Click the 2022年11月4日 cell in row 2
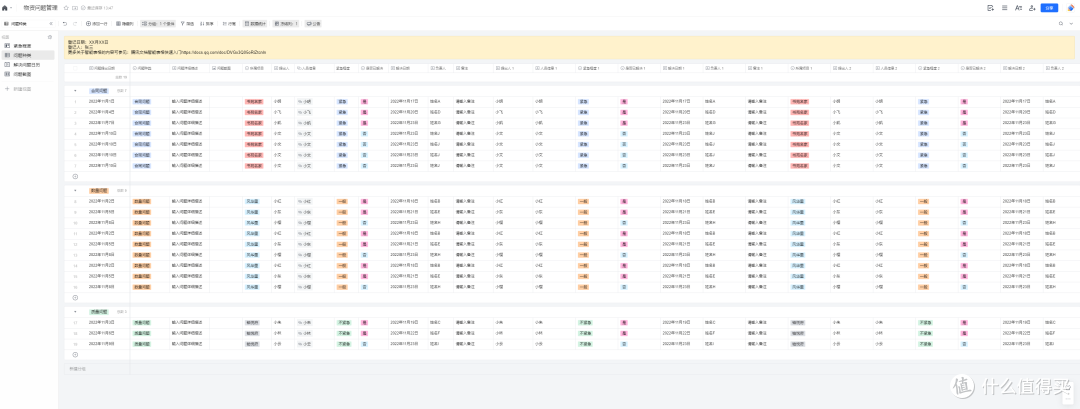The height and width of the screenshot is (409, 1080). point(102,112)
